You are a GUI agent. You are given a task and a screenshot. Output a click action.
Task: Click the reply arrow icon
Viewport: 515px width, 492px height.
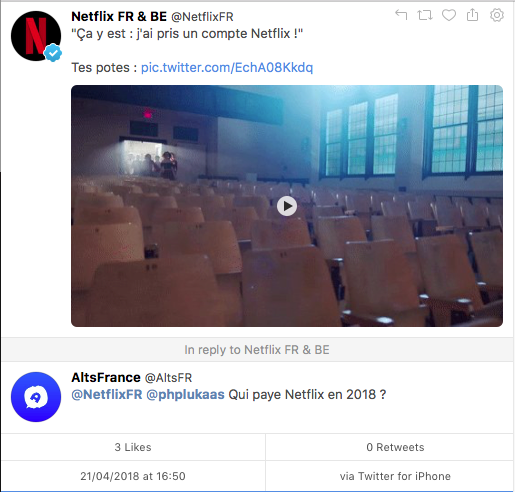[x=401, y=15]
